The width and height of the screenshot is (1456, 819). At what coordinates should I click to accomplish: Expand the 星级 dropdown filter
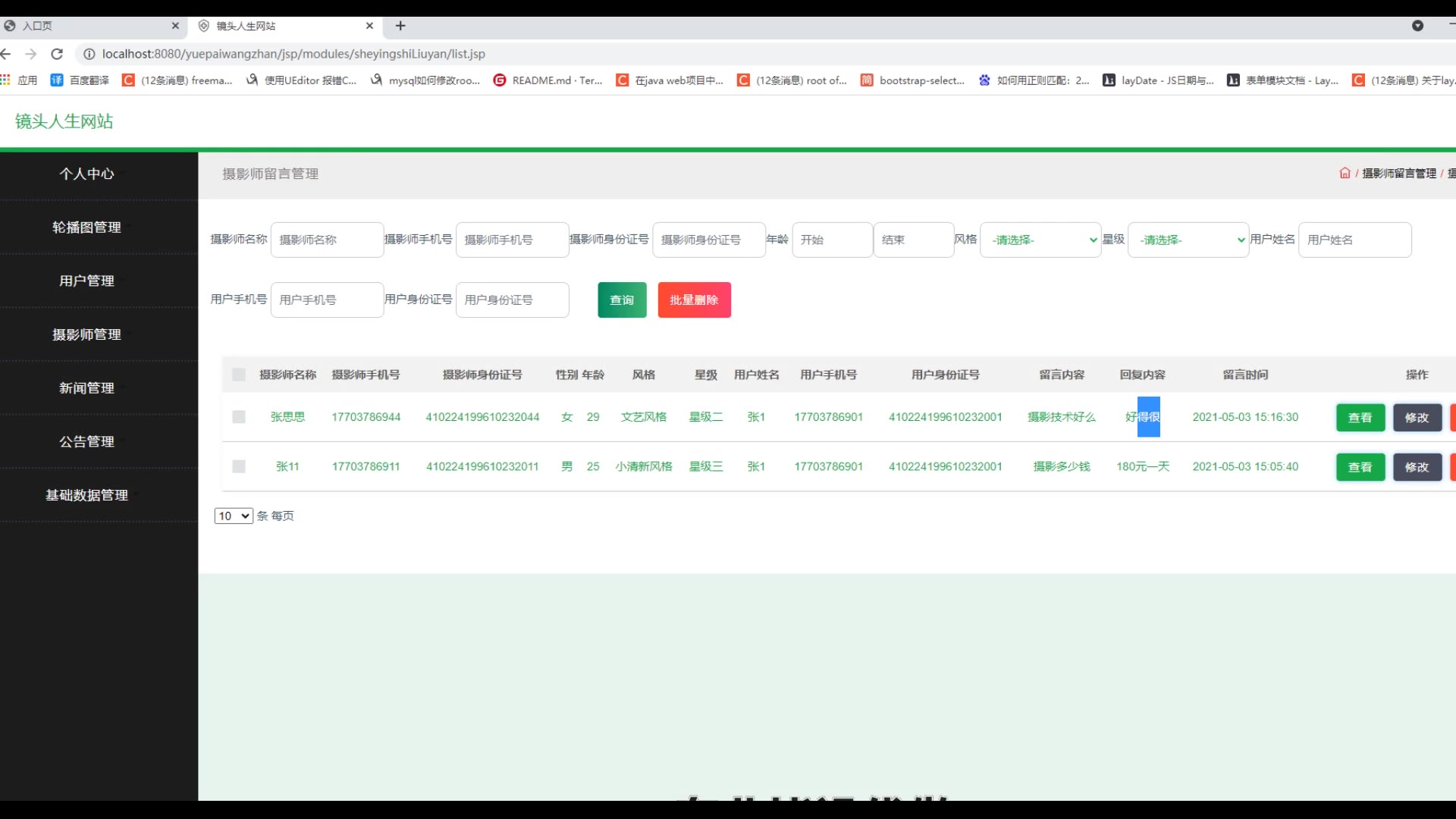pos(1188,240)
